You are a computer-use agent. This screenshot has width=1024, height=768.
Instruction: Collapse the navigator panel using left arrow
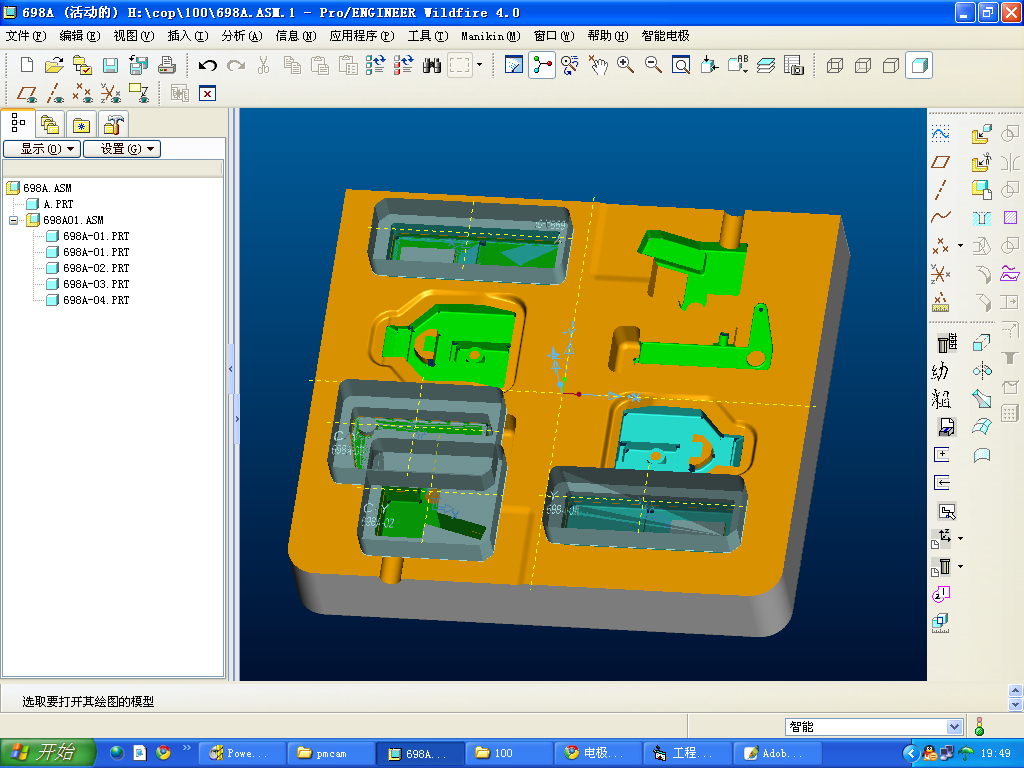coord(231,369)
